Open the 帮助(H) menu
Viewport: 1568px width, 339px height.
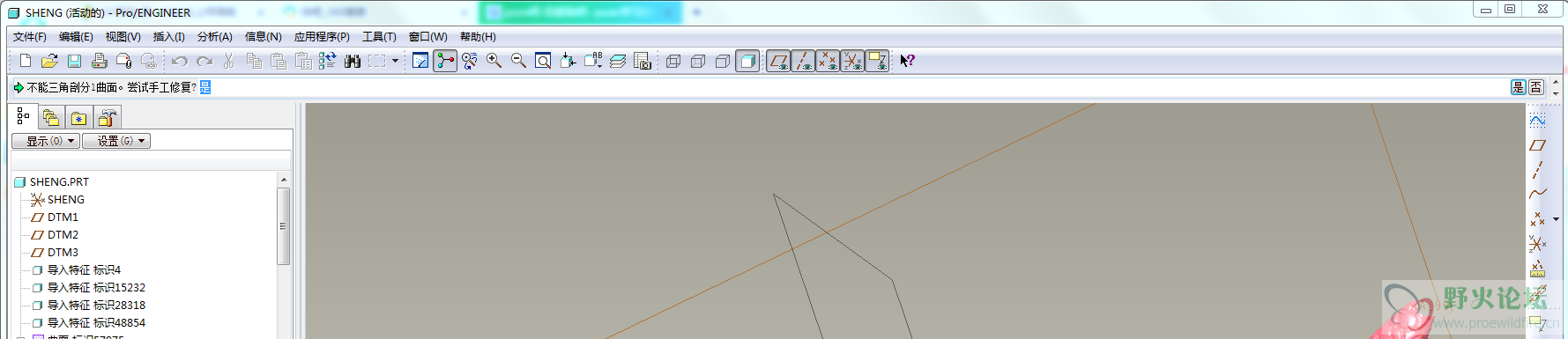478,37
